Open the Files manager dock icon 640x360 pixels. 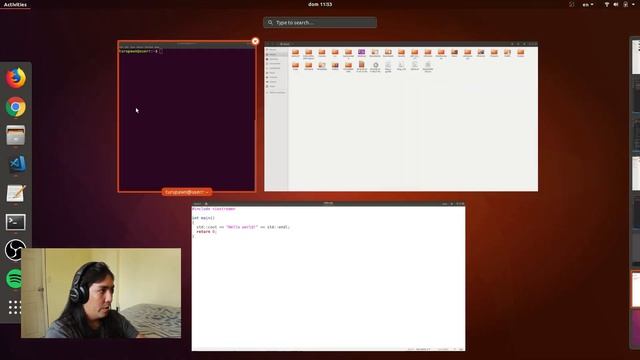click(16, 135)
